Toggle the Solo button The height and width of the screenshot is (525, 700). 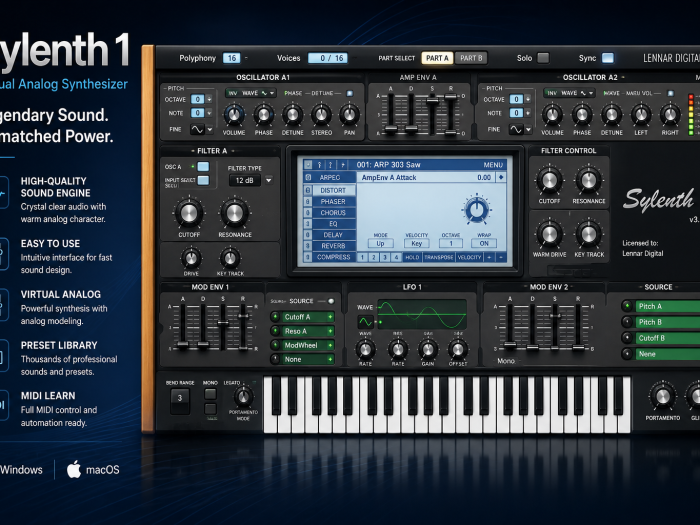point(543,58)
